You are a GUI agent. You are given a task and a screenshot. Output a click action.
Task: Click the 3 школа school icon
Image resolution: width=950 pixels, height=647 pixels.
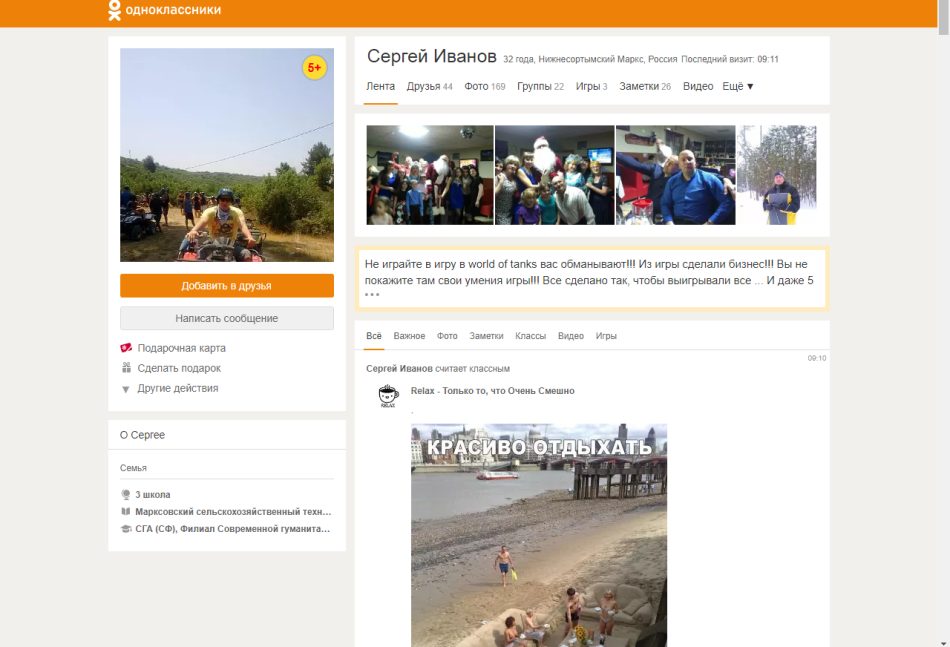[x=126, y=494]
